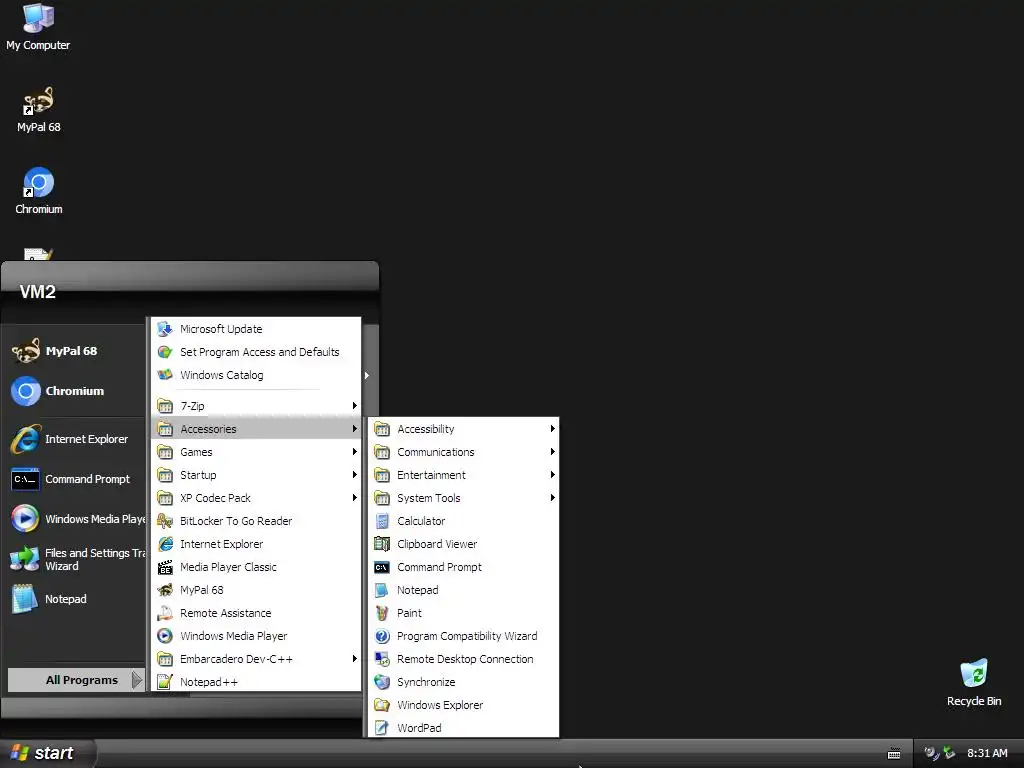Select Internet Explorer in All Programs list

tap(256, 544)
